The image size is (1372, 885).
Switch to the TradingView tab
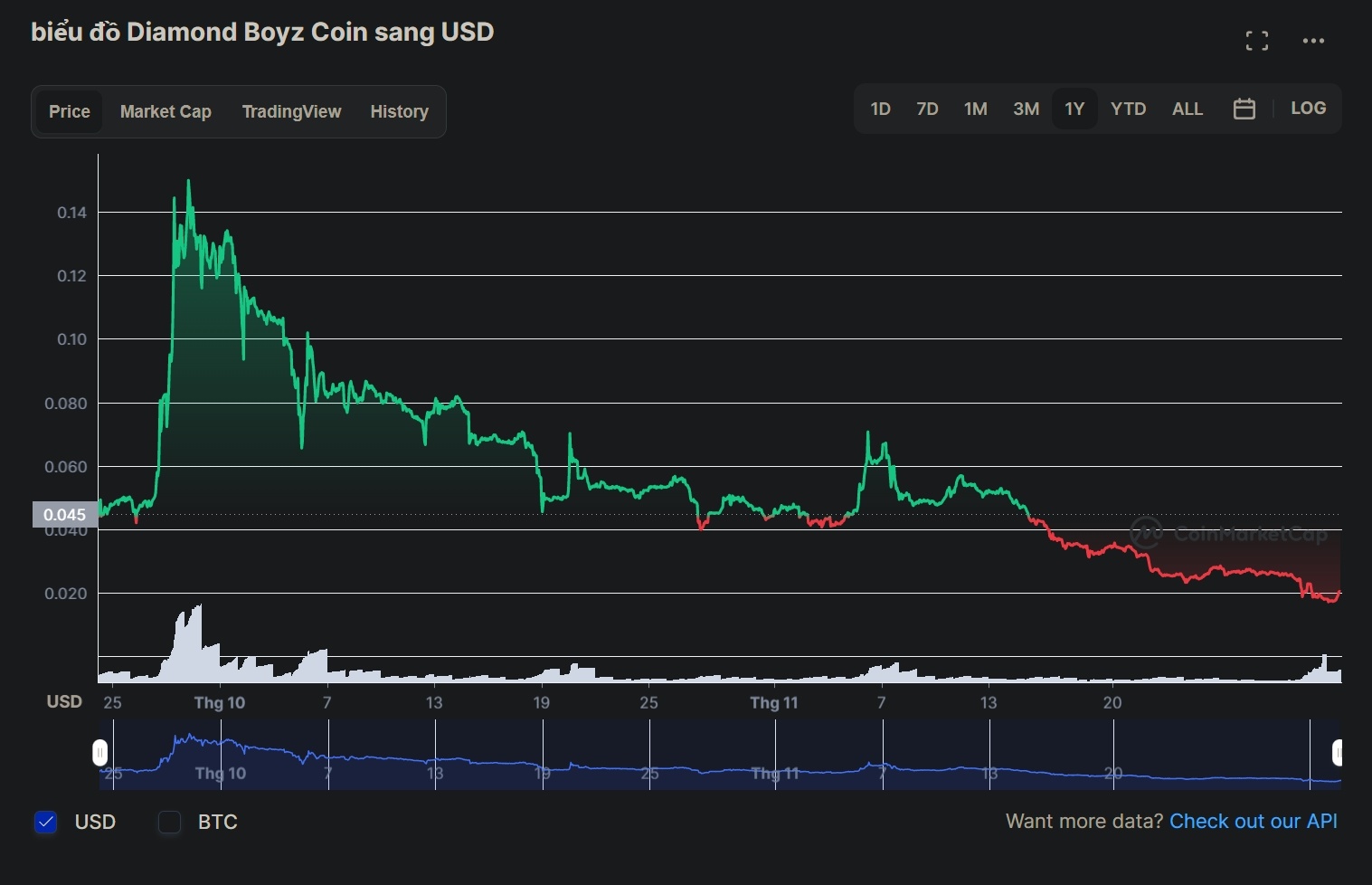(x=291, y=111)
